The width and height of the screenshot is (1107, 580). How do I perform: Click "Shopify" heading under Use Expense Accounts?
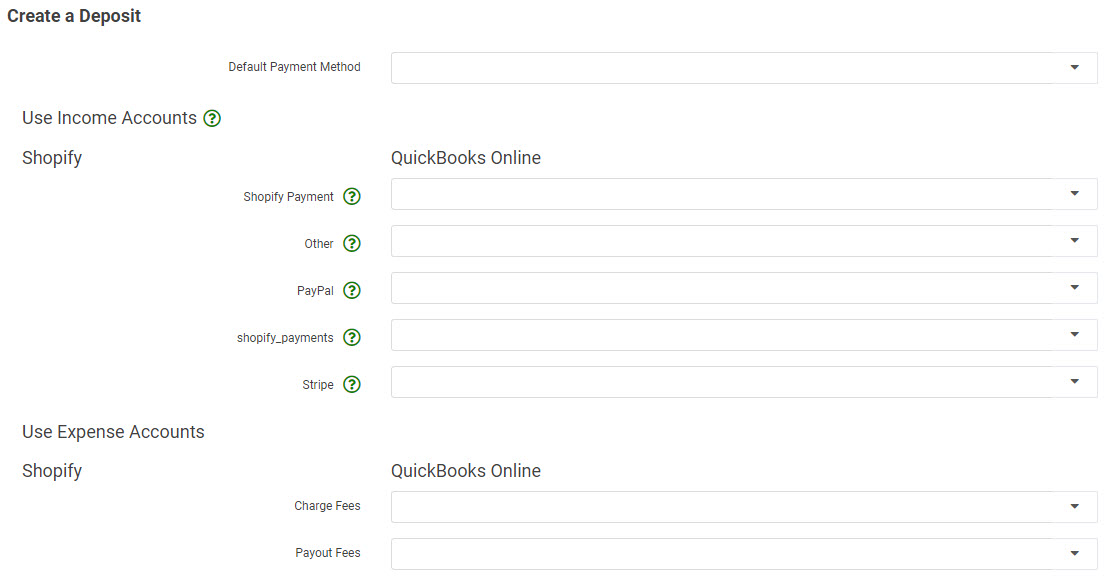[52, 471]
